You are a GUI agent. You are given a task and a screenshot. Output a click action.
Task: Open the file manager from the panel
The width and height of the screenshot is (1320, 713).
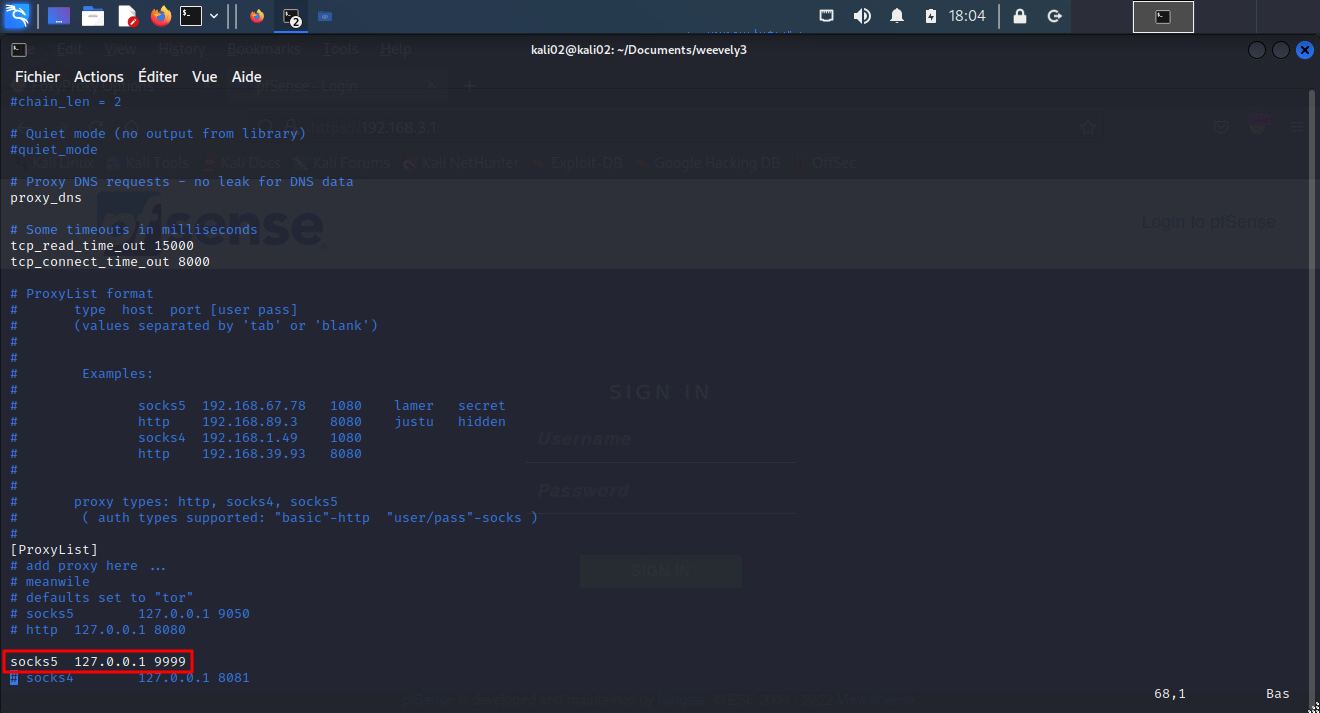93,16
